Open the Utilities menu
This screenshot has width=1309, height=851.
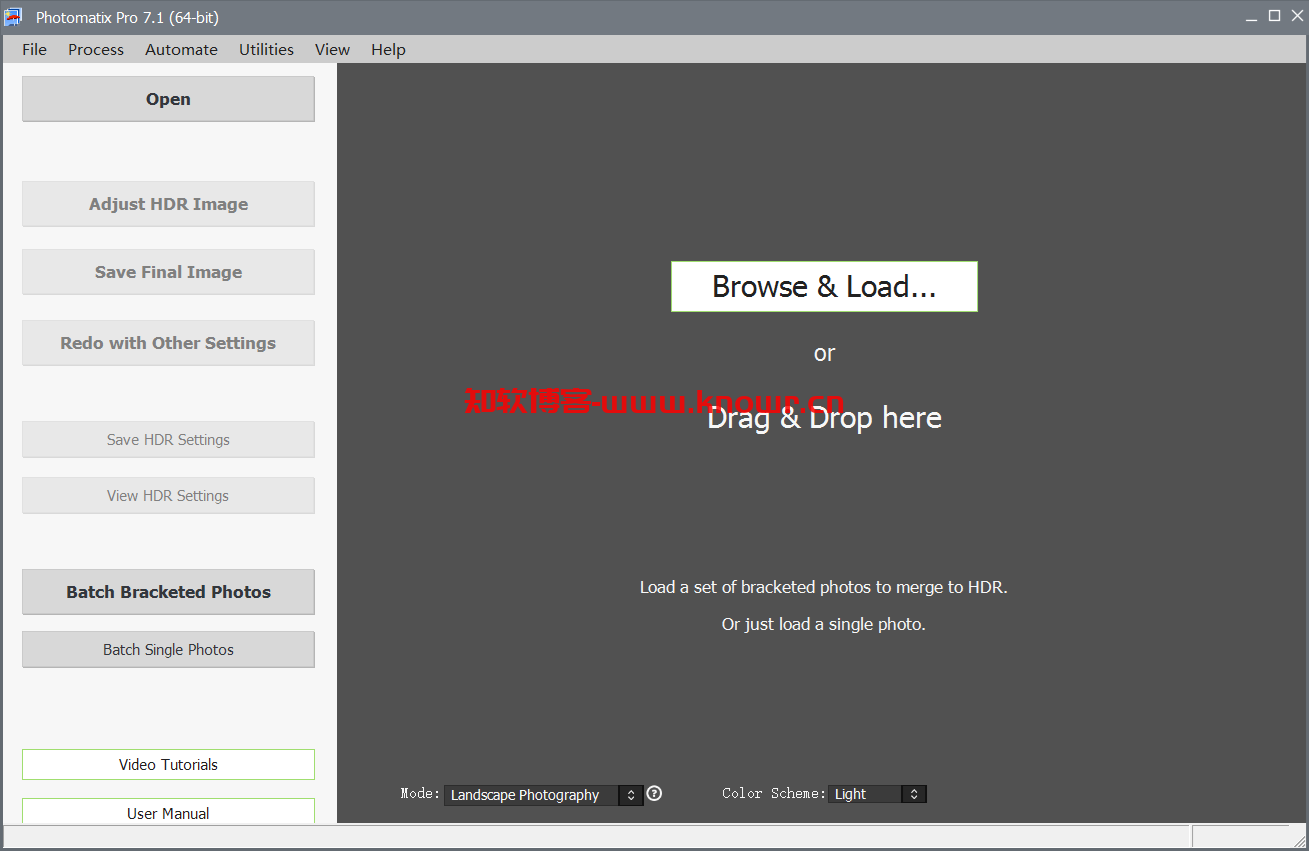(x=266, y=49)
